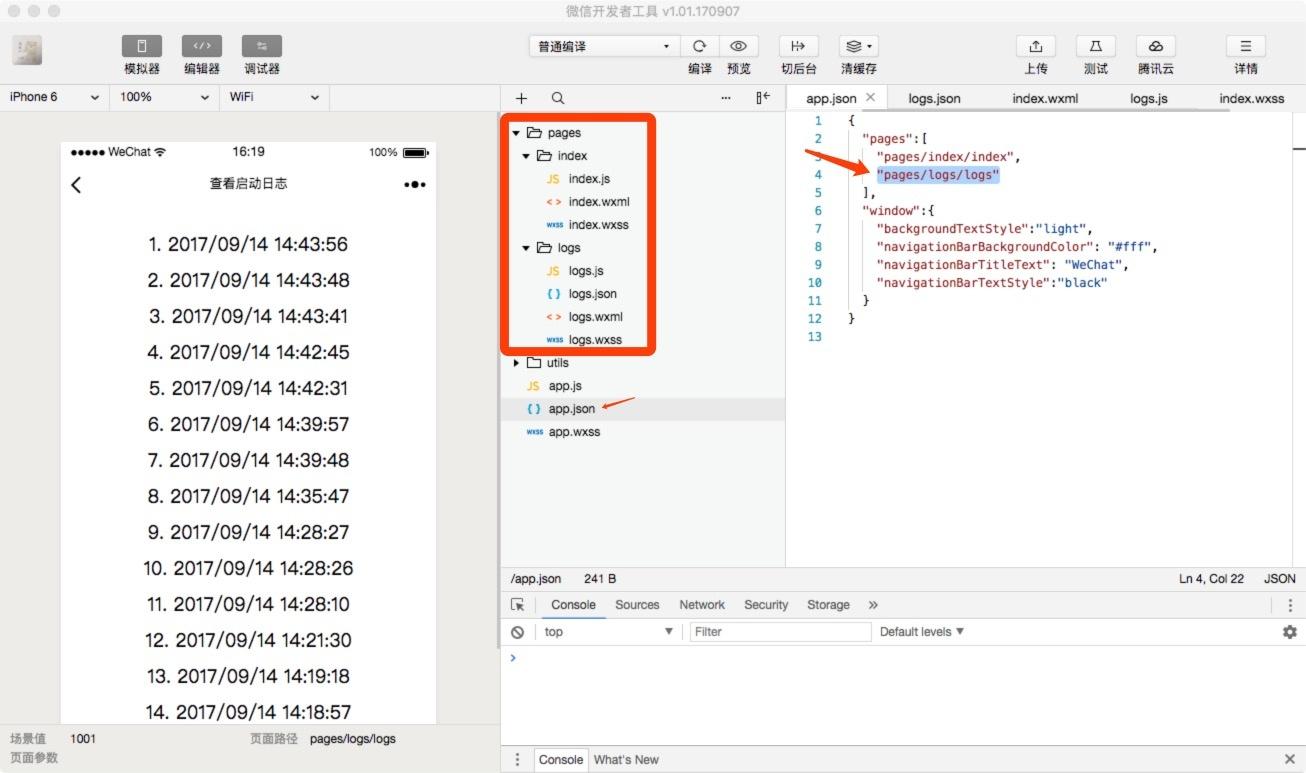Collapse the pages folder
Image resolution: width=1306 pixels, height=773 pixels.
516,133
